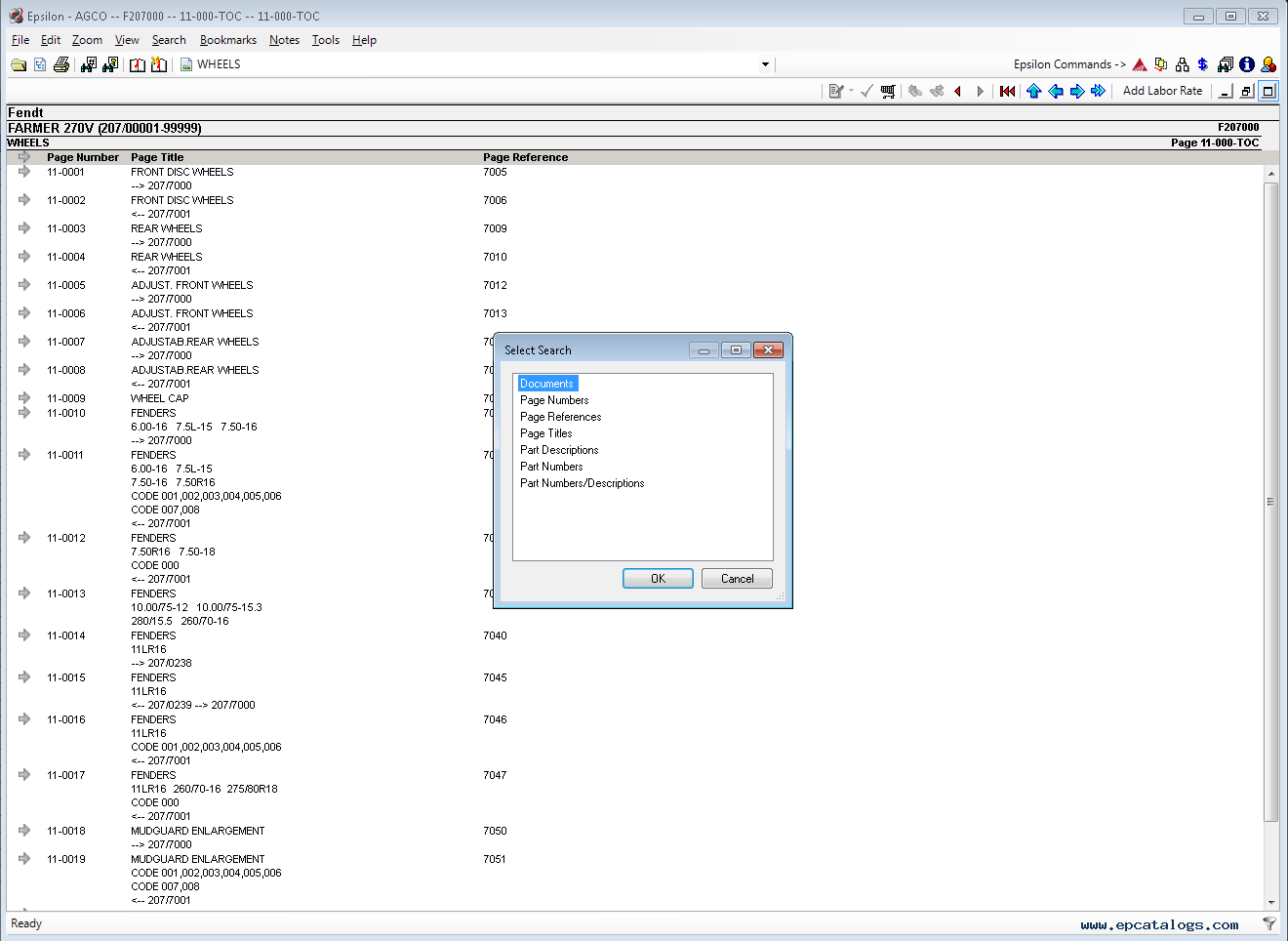The height and width of the screenshot is (941, 1288).
Task: Open the File menu
Action: tap(20, 40)
